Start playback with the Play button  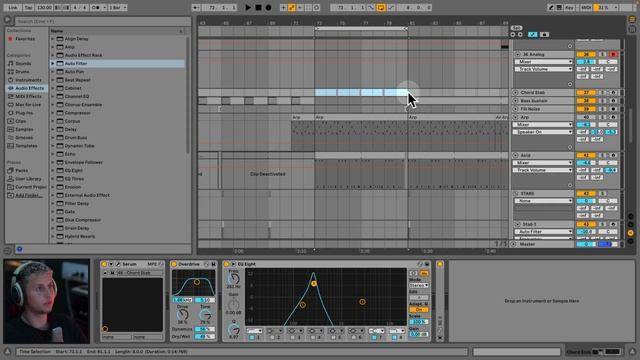point(248,7)
